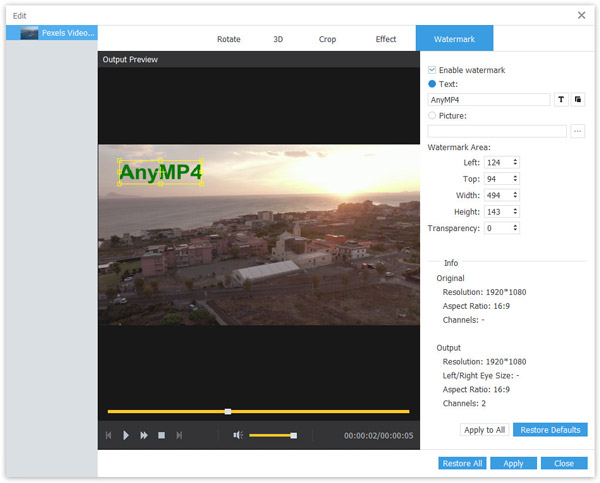Click the original Resolution: 1920*1080 text
Image resolution: width=600 pixels, height=483 pixels.
pos(484,292)
